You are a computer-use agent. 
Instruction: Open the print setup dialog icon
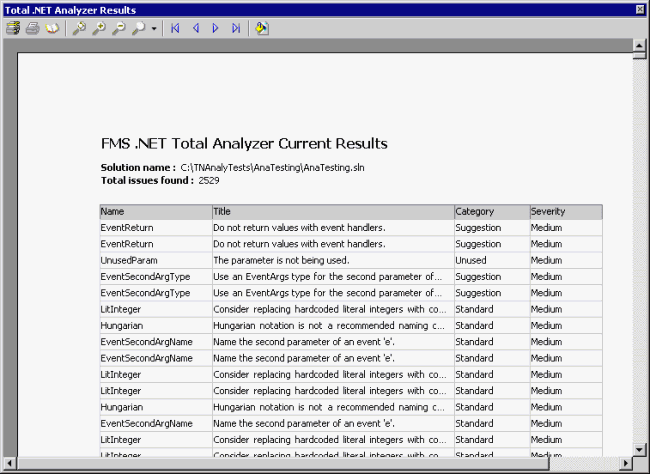13,28
